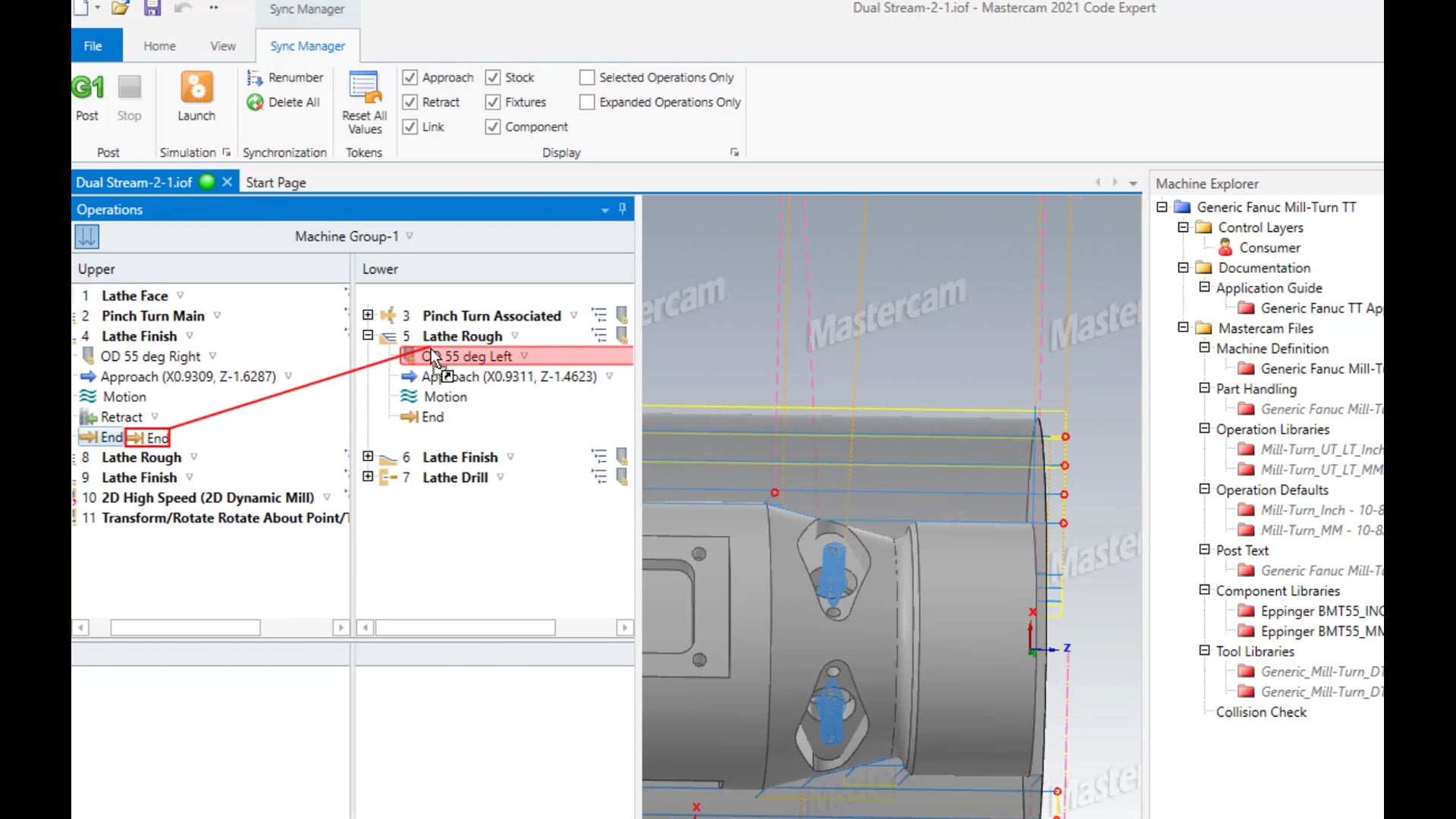Click the tool icon beside Lathe Drill
The image size is (1456, 819).
click(x=622, y=477)
